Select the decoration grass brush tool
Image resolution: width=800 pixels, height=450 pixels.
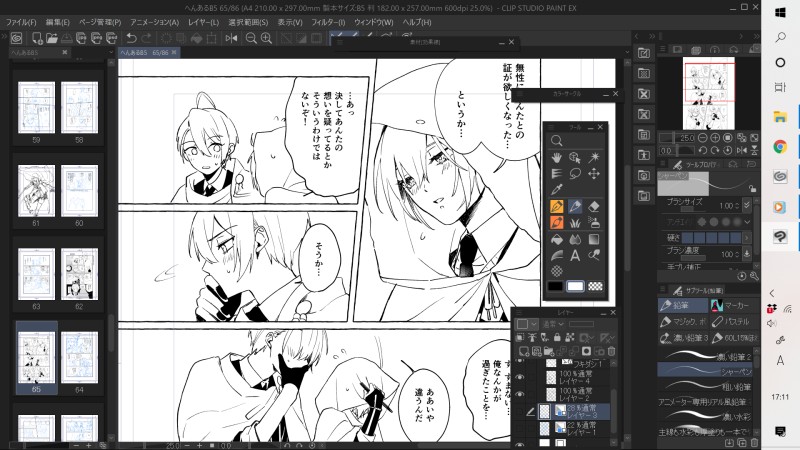point(575,223)
